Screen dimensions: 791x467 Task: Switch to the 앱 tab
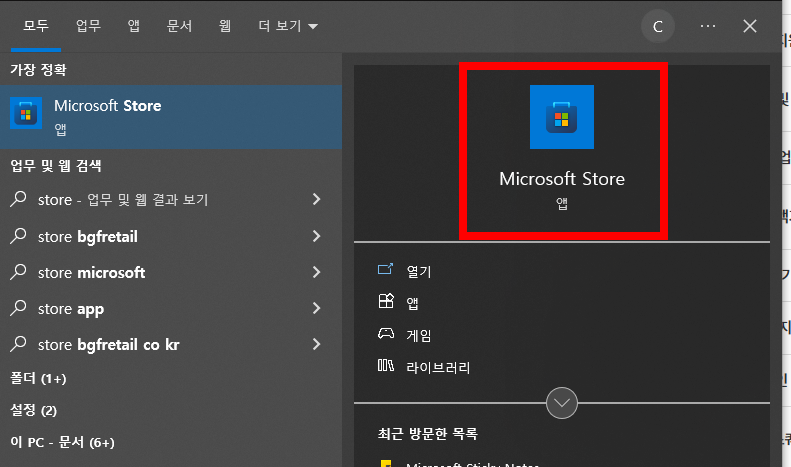click(133, 26)
